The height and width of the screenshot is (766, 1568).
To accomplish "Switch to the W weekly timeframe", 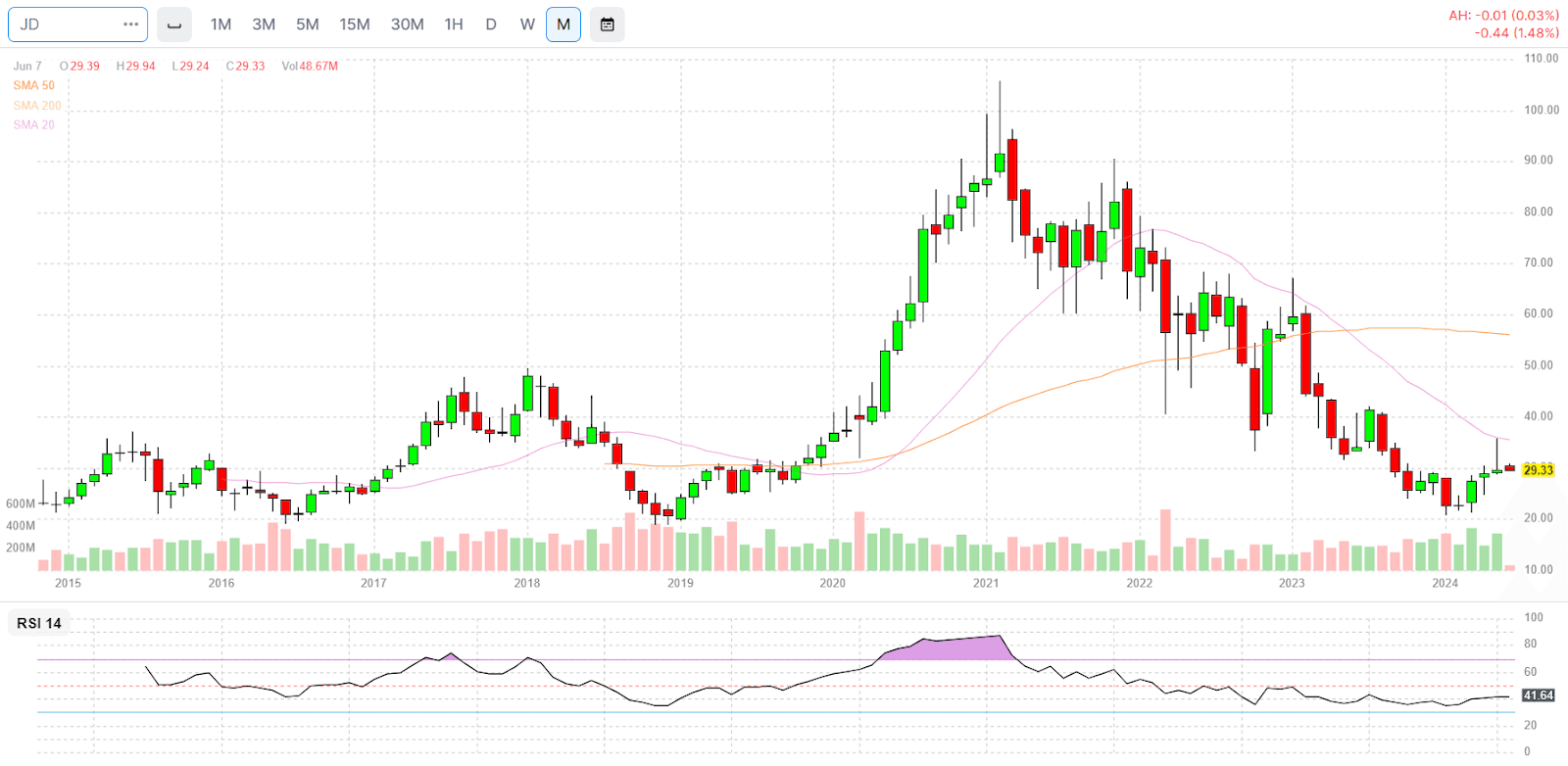I will (527, 24).
